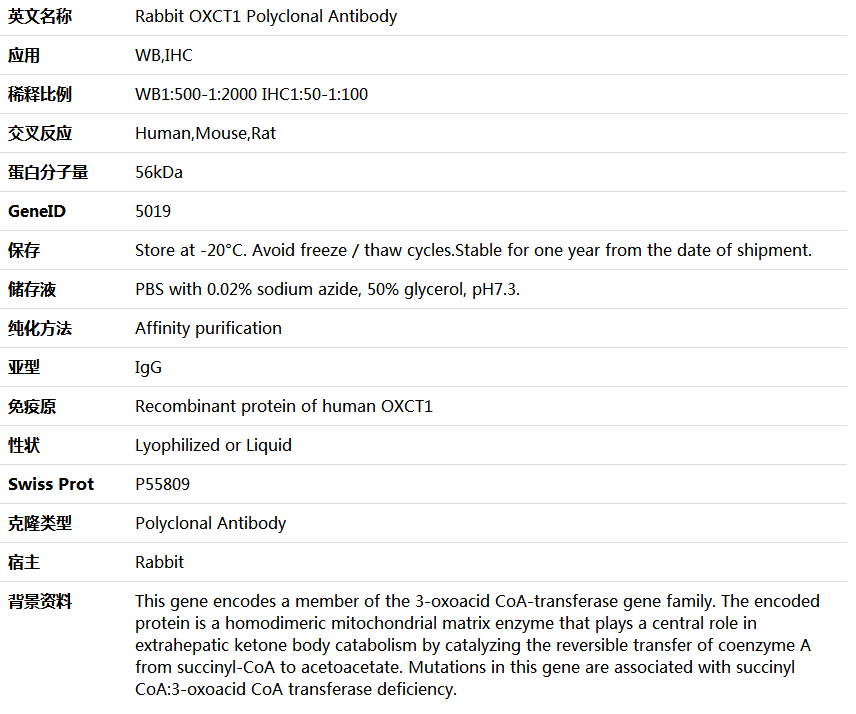This screenshot has width=856, height=714.
Task: Click the Polyclonal Antibody clone type value
Action: point(210,524)
